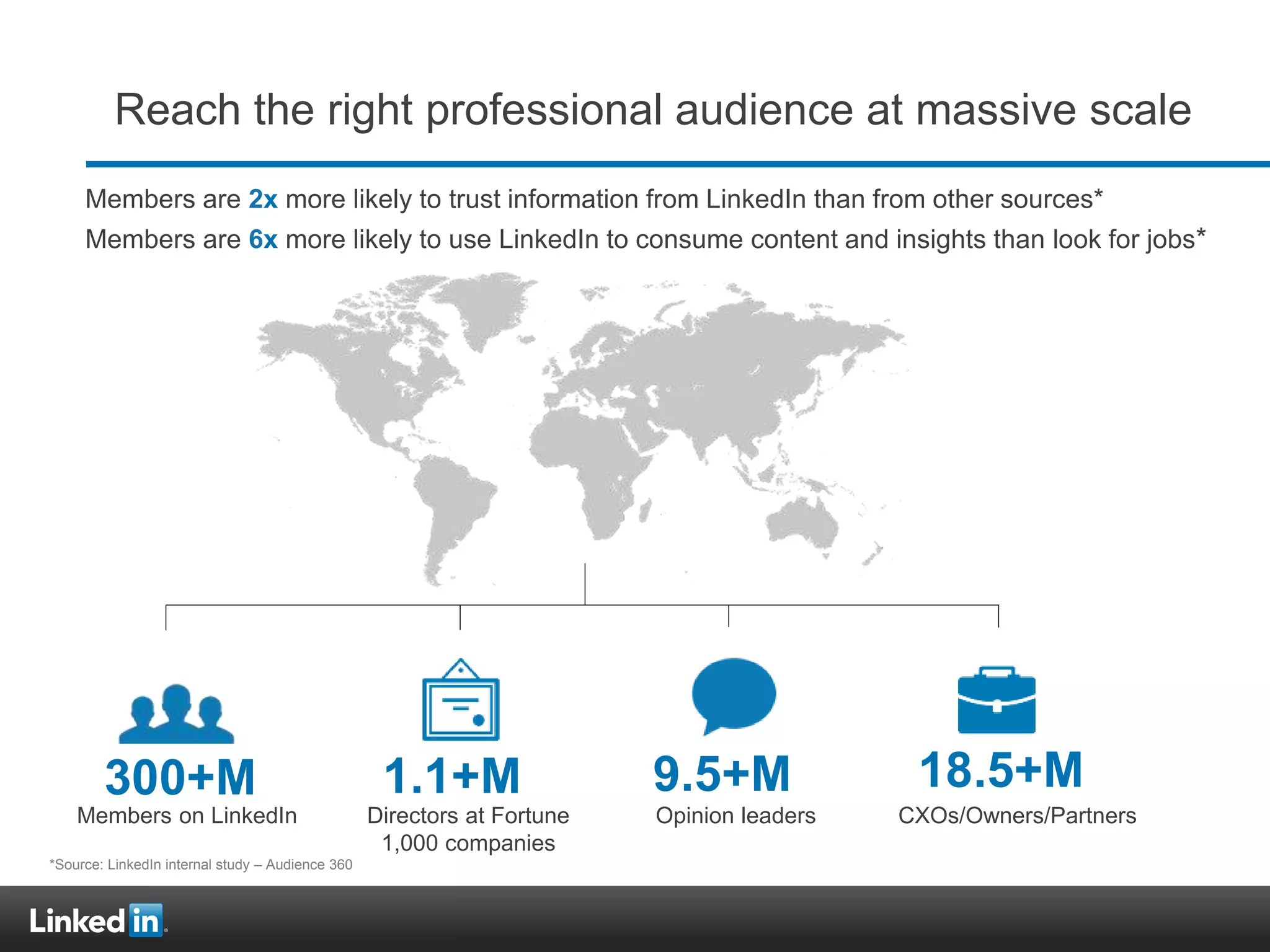The height and width of the screenshot is (952, 1270).
Task: Click the bold '6x' highlighted text
Action: click(263, 240)
